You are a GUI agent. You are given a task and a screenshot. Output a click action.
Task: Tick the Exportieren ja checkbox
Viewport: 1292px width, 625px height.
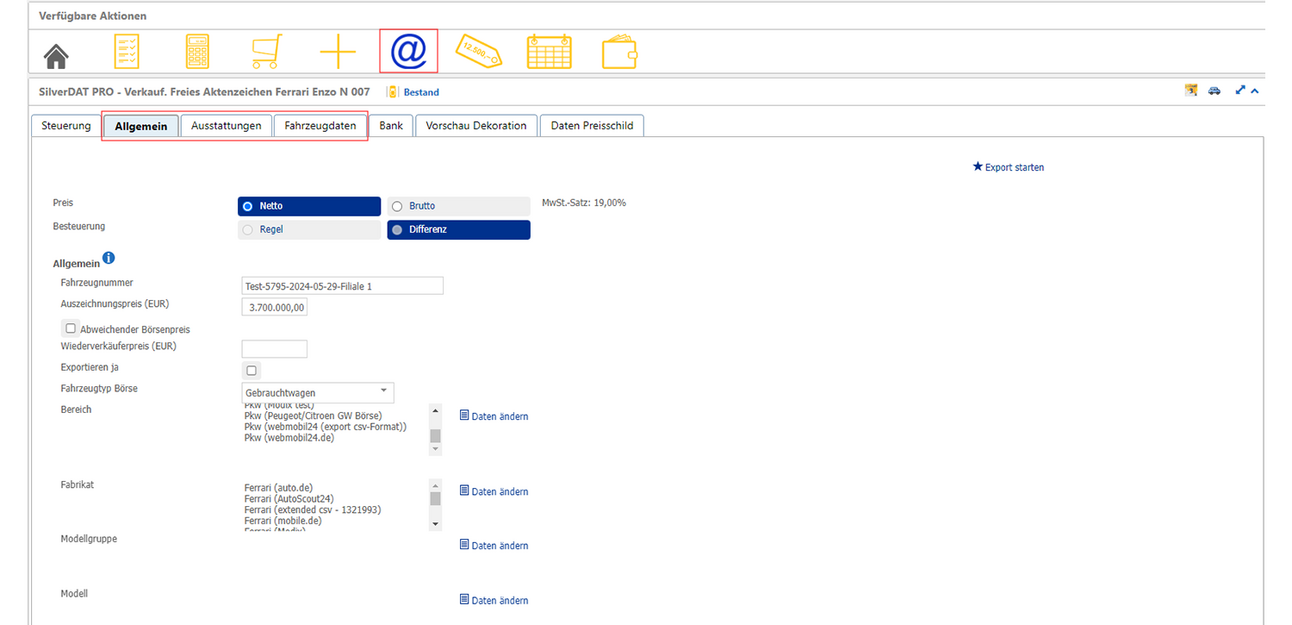(x=252, y=370)
